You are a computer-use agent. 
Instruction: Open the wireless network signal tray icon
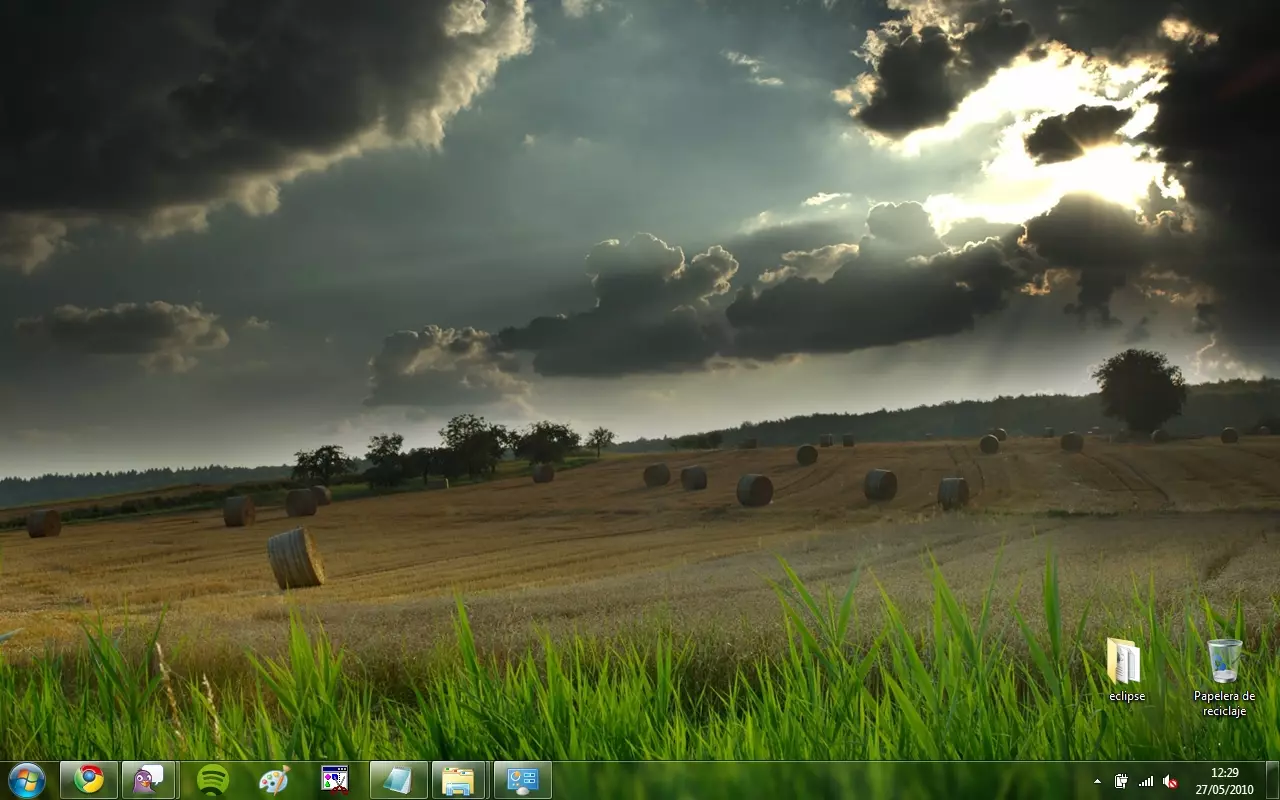tap(1146, 781)
